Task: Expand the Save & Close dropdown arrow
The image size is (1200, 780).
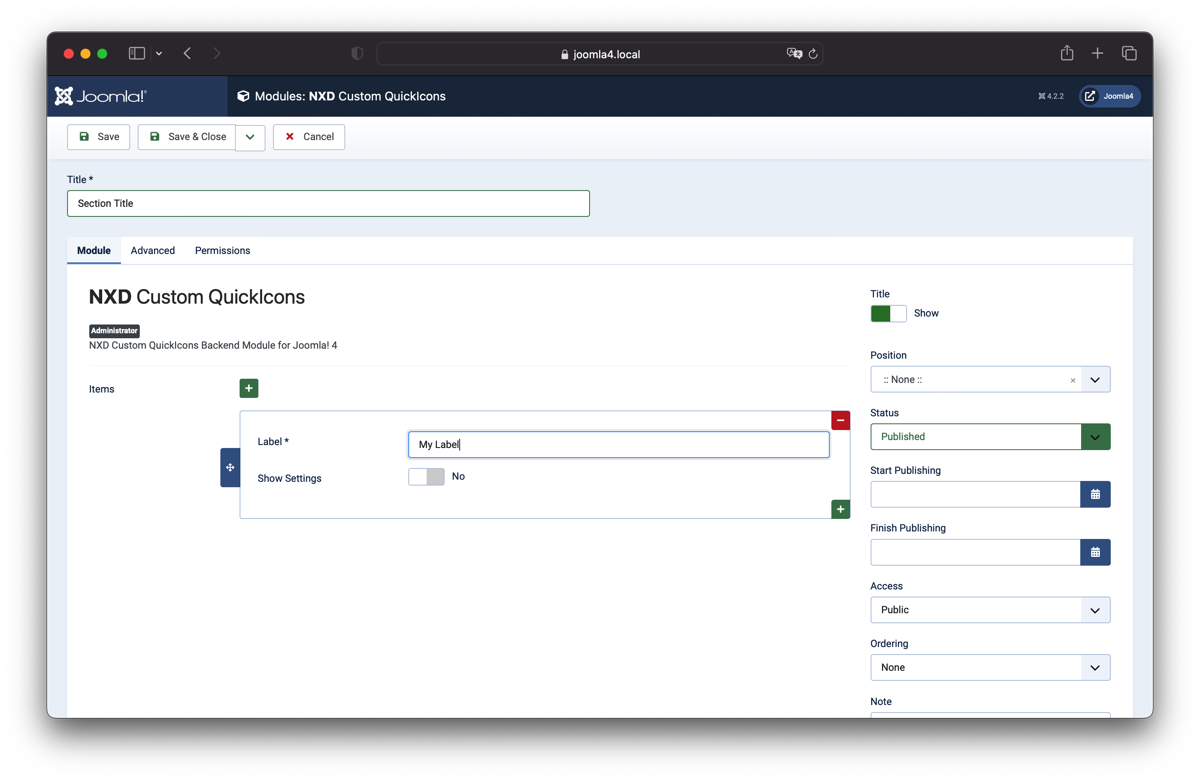Action: click(x=250, y=137)
